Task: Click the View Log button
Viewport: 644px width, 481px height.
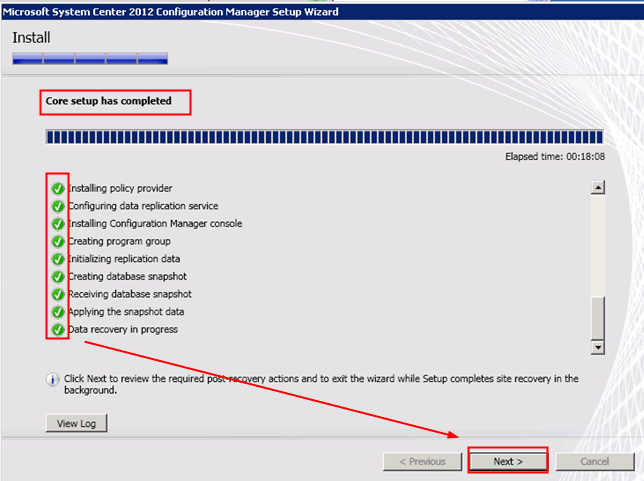Action: click(76, 423)
